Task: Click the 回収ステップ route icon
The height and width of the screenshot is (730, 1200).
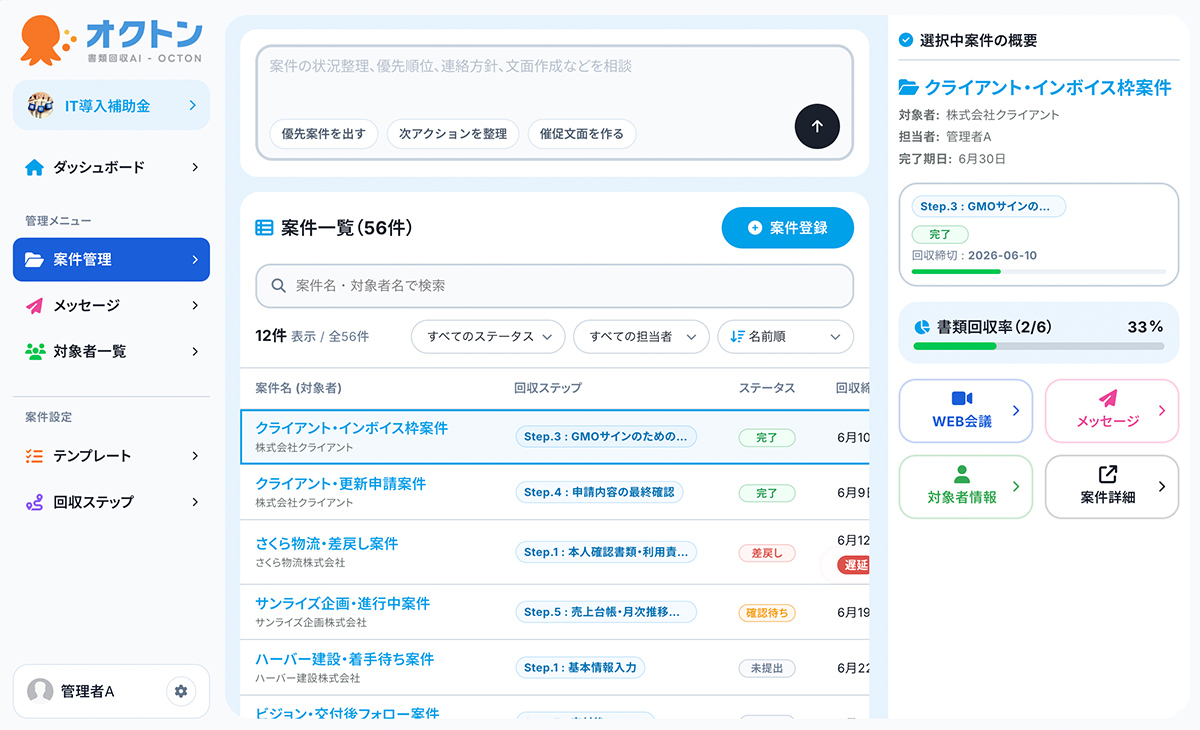Action: point(35,502)
